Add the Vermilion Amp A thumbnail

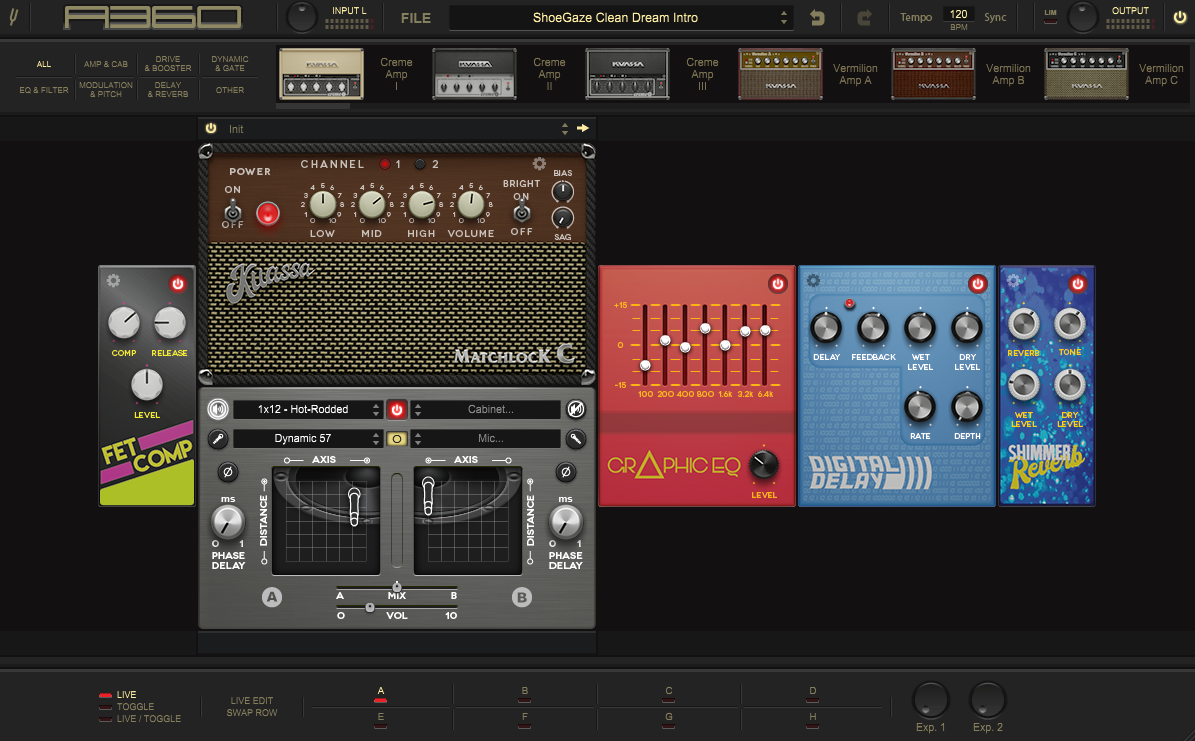click(x=780, y=74)
